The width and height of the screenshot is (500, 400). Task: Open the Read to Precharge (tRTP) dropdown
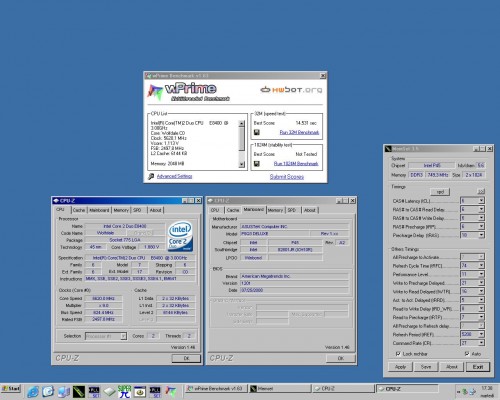(x=481, y=317)
